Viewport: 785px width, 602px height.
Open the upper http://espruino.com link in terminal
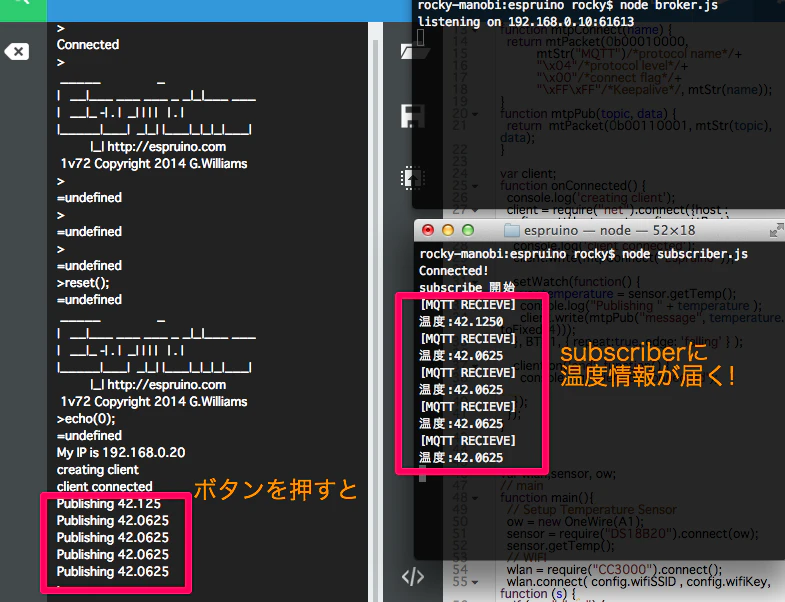[166, 147]
